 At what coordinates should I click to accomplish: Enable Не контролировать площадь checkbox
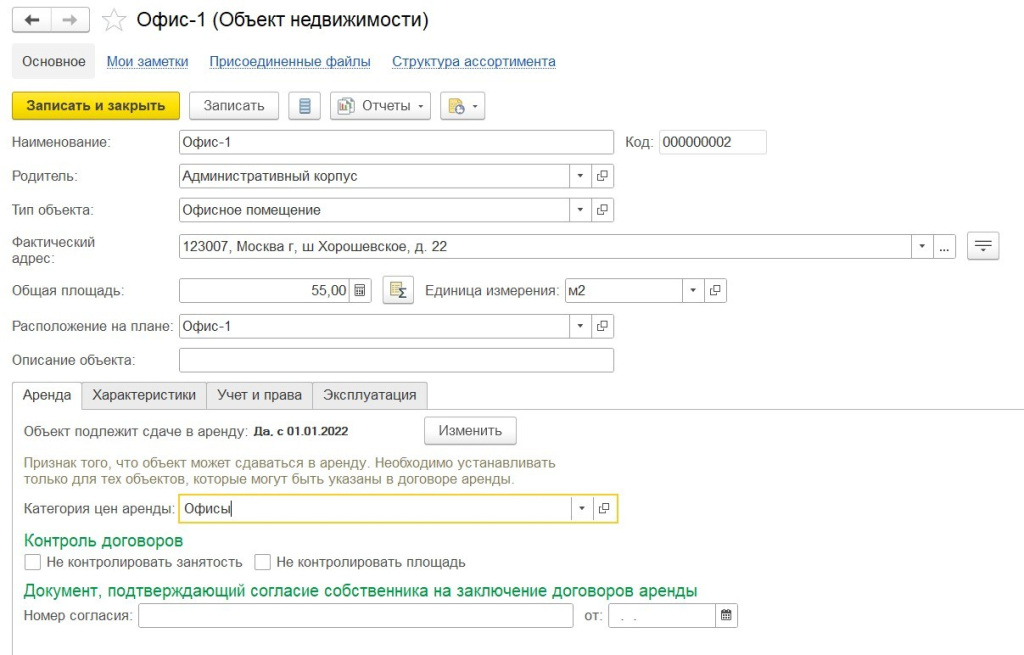(263, 562)
